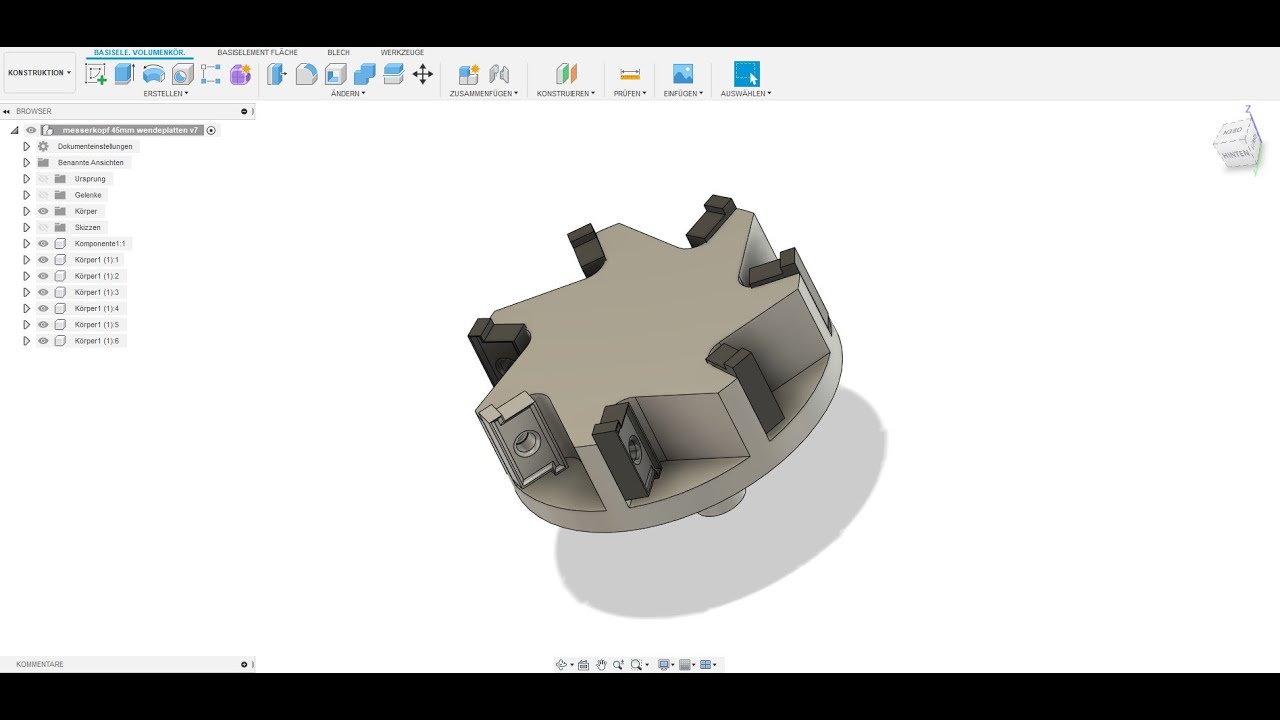The image size is (1280, 720).
Task: Hide Körper1 (1):1
Action: click(x=43, y=260)
